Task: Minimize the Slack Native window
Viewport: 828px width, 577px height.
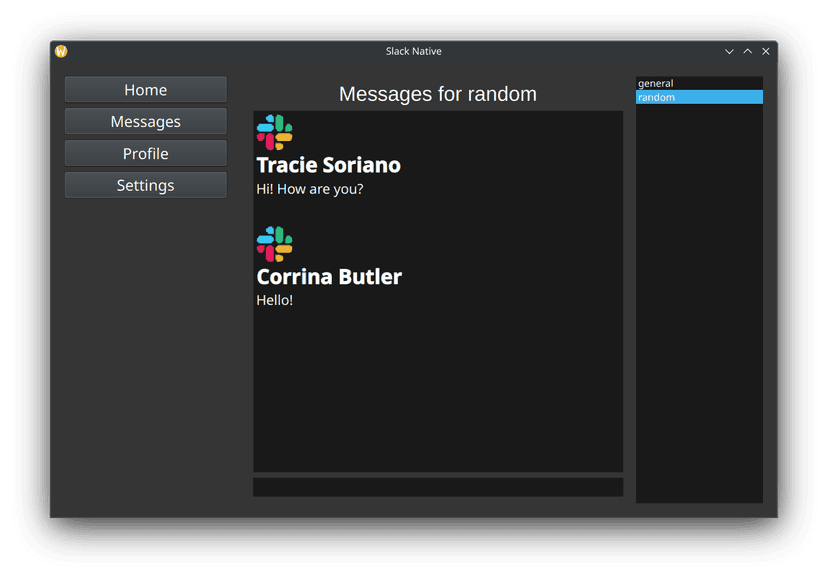Action: (x=729, y=51)
